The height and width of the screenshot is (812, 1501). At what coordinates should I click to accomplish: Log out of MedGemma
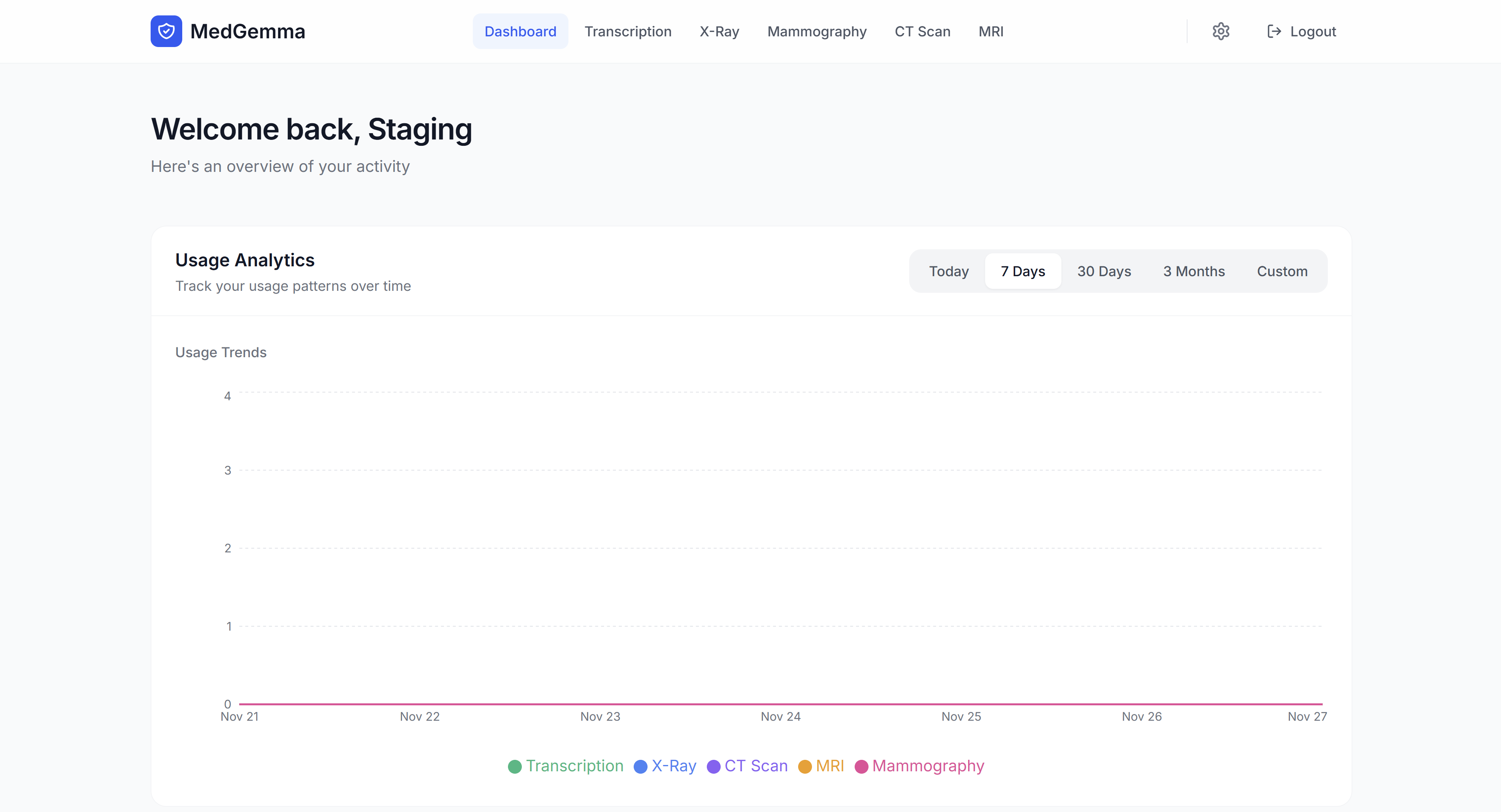pos(1302,31)
